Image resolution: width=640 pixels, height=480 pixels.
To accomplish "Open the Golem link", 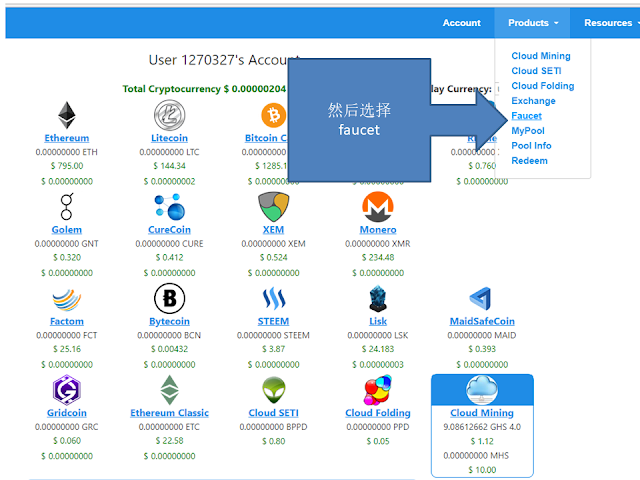I will [x=67, y=230].
